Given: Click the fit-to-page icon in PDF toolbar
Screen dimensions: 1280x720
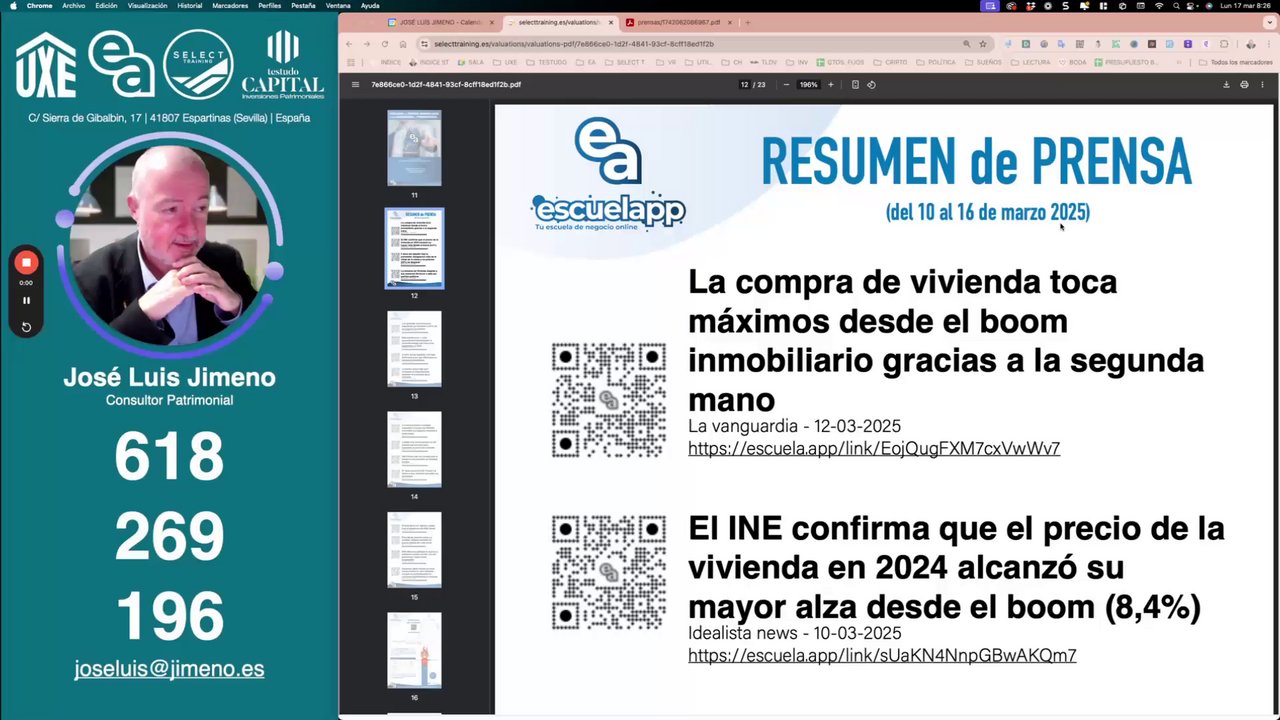Looking at the screenshot, I should click(855, 85).
